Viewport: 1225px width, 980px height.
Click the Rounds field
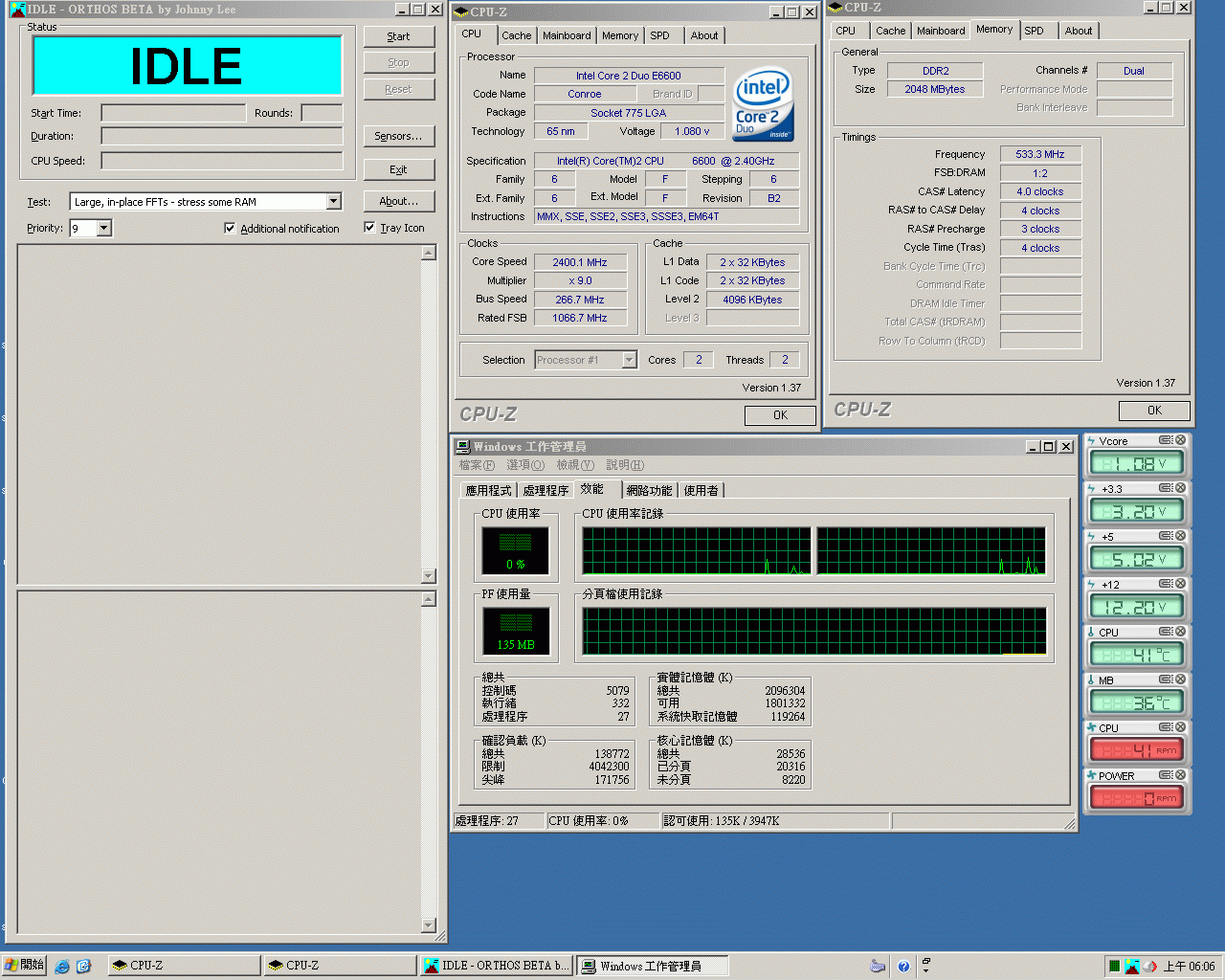click(x=322, y=113)
